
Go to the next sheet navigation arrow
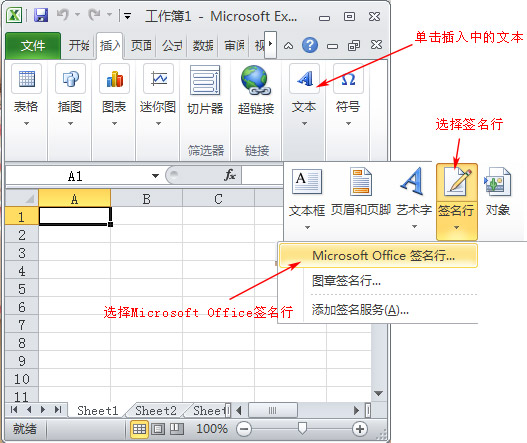pyautogui.click(x=43, y=409)
